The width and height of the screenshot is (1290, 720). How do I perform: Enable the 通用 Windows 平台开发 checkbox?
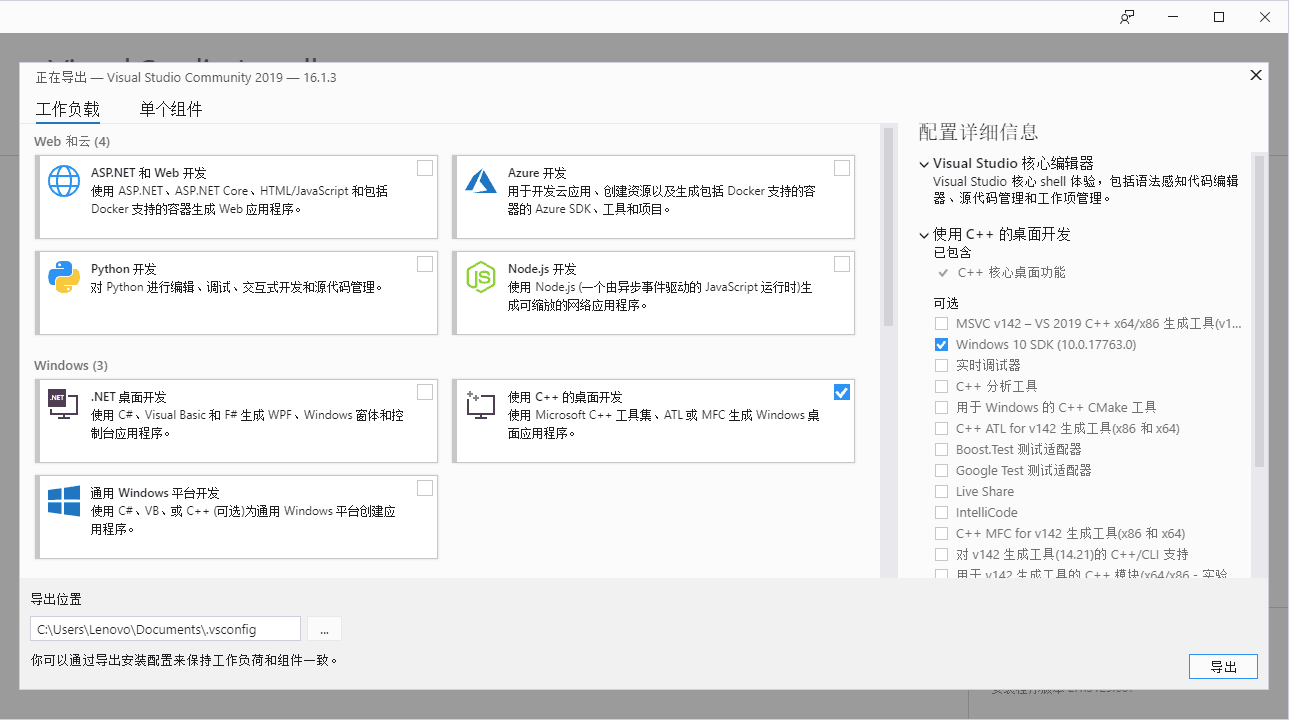[425, 488]
